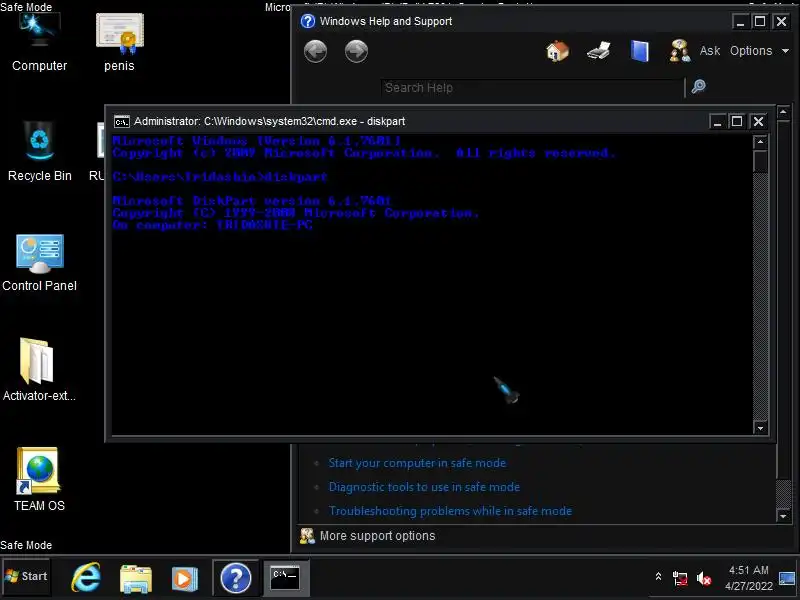This screenshot has height=600, width=800.
Task: Open the Options dropdown in Help and Support
Action: [759, 51]
